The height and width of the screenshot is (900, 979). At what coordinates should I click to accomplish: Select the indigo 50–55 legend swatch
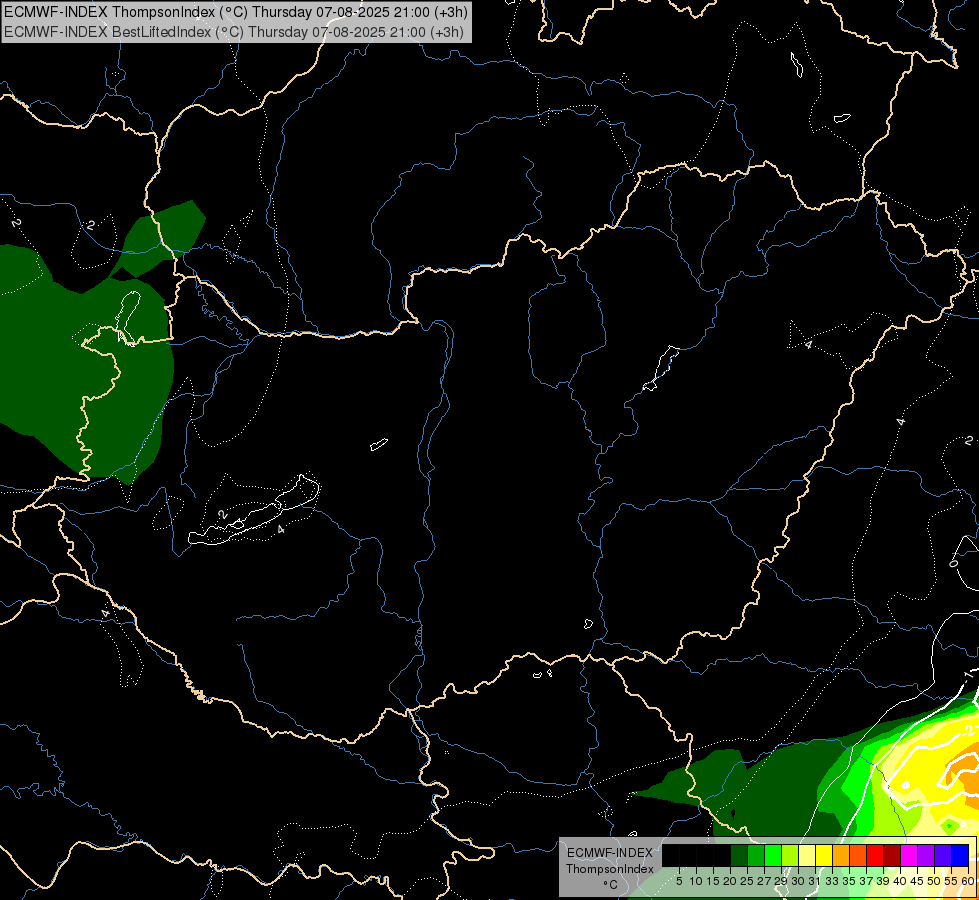[x=943, y=855]
